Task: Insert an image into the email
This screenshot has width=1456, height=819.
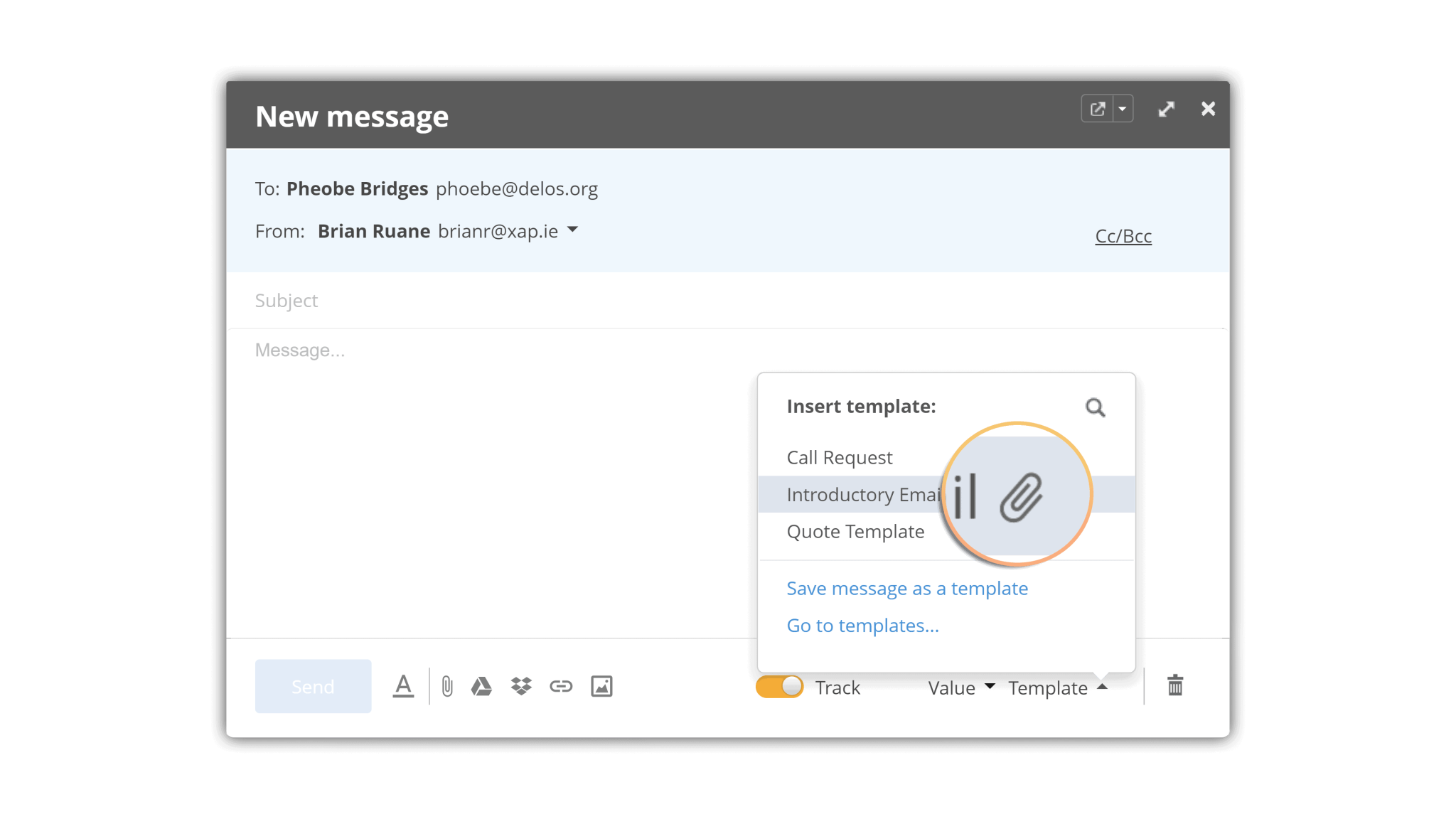Action: (x=601, y=686)
